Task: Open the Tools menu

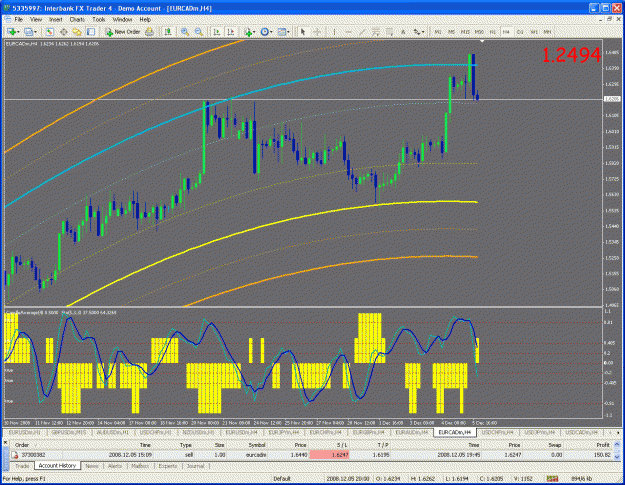Action: coord(99,19)
